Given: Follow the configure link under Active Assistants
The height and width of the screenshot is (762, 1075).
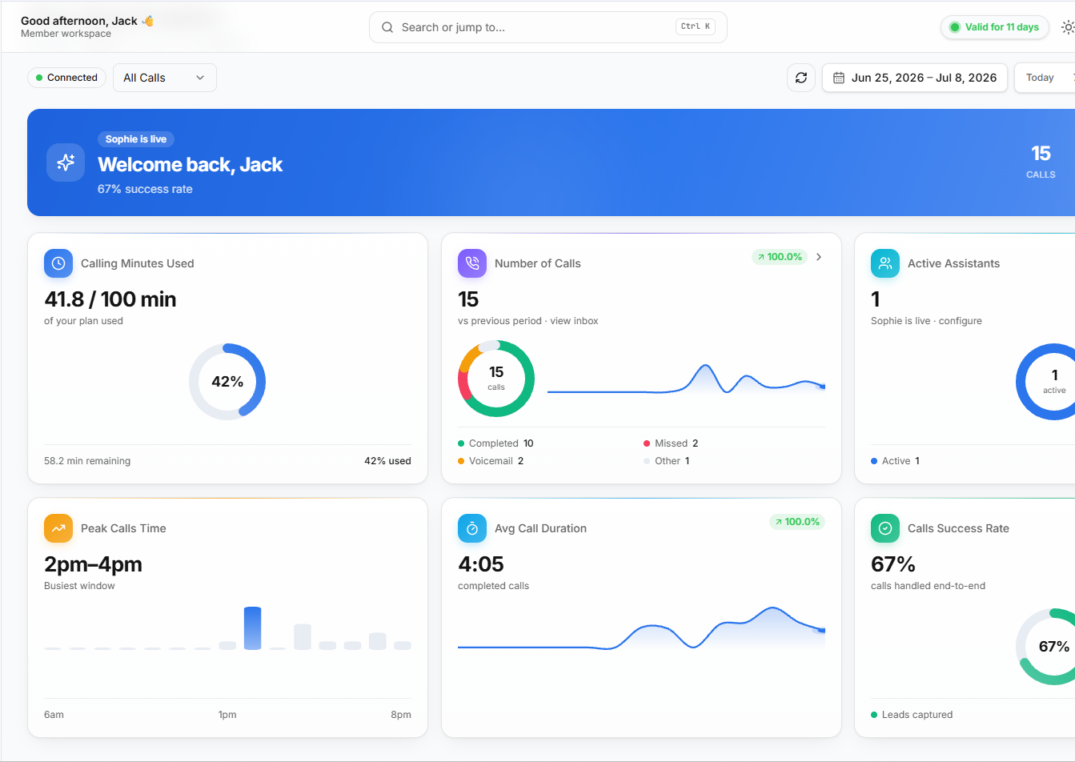Looking at the screenshot, I should pos(960,321).
